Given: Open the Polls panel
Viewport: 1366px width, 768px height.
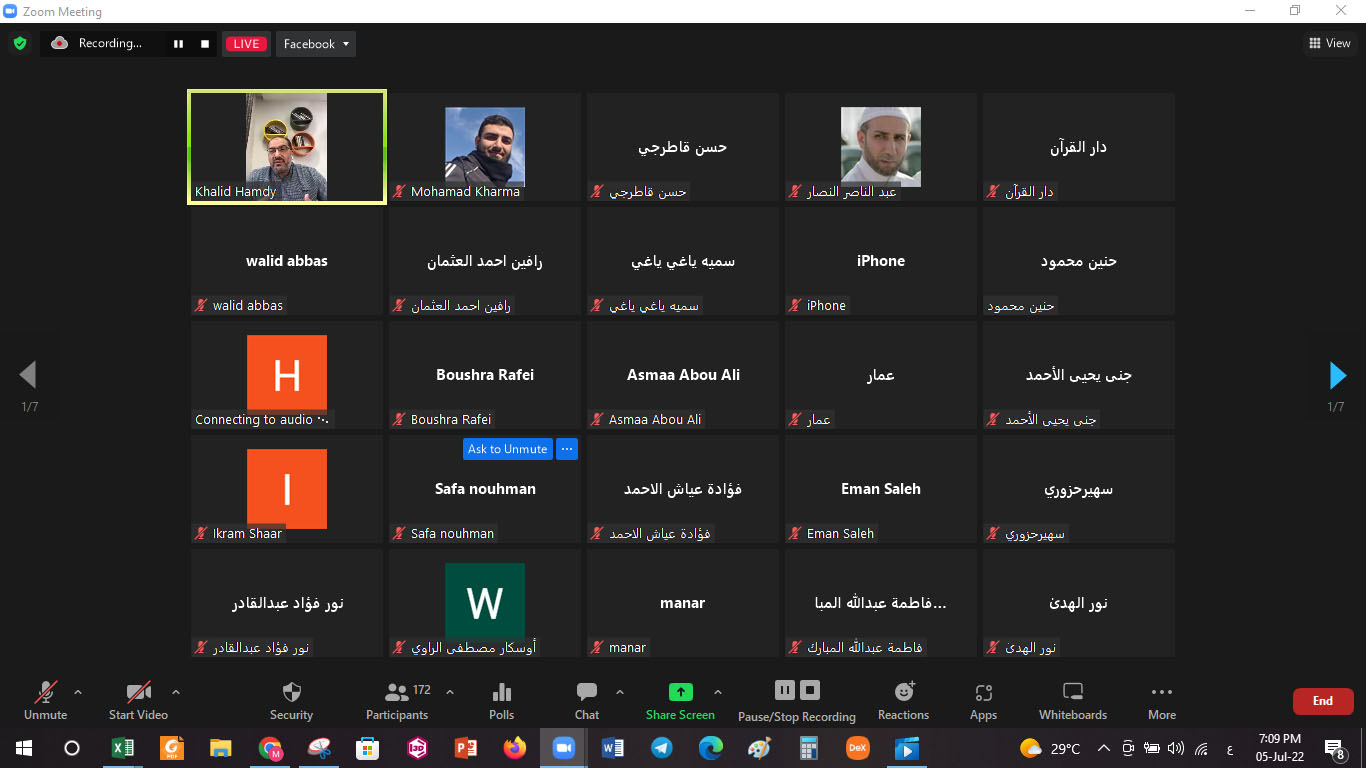Looking at the screenshot, I should pyautogui.click(x=502, y=700).
